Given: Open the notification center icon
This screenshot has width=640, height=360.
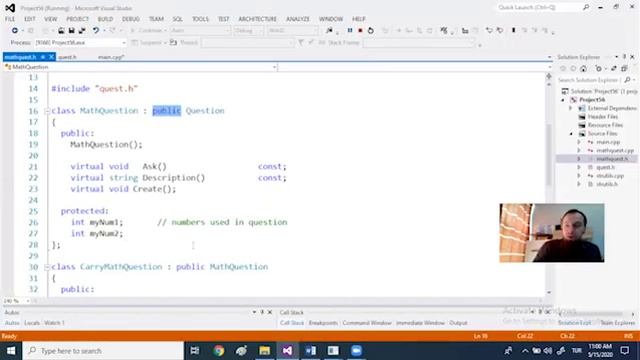Looking at the screenshot, I should click(625, 351).
